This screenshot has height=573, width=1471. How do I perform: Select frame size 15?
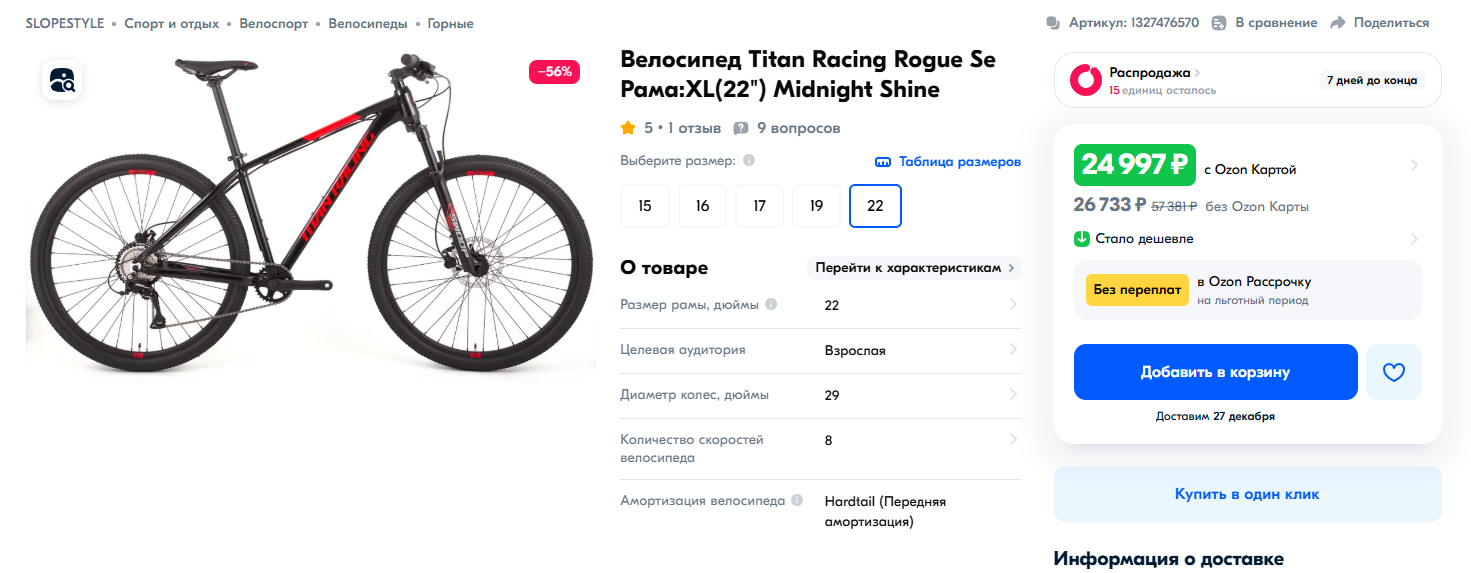(645, 206)
